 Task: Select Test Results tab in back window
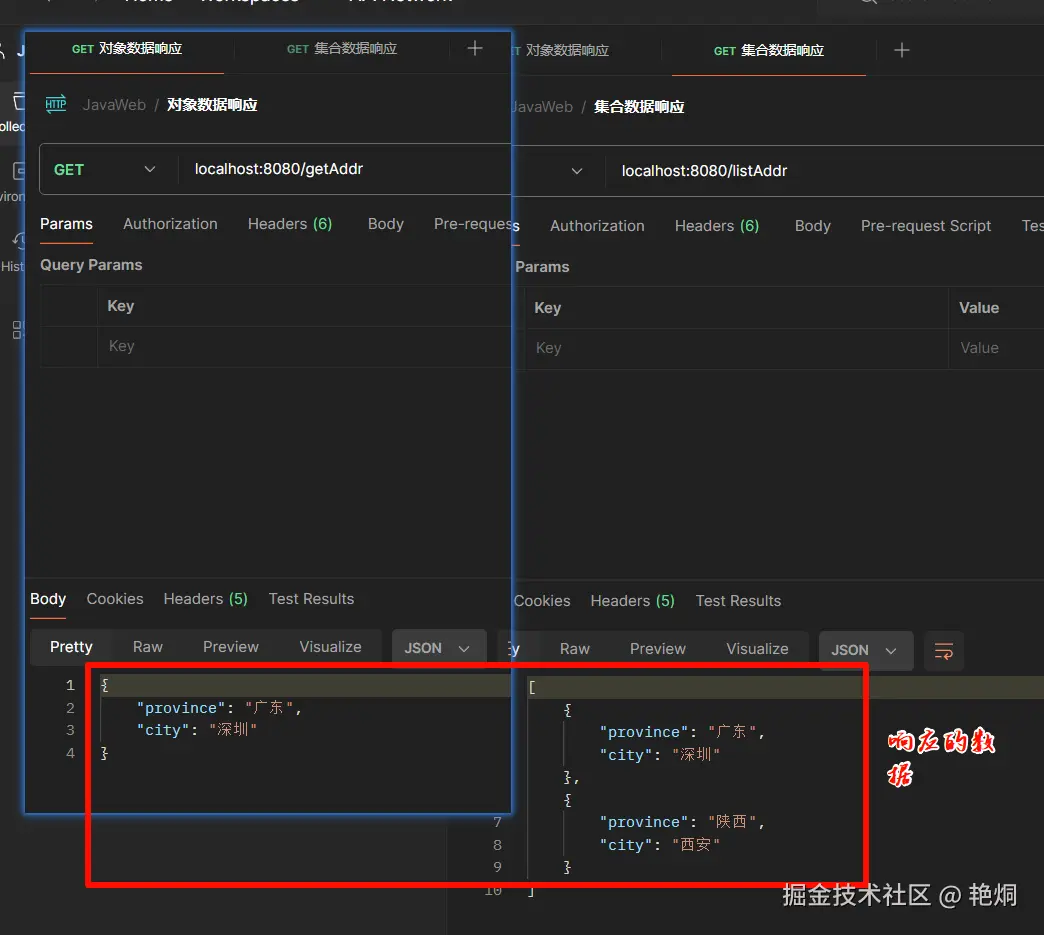738,601
